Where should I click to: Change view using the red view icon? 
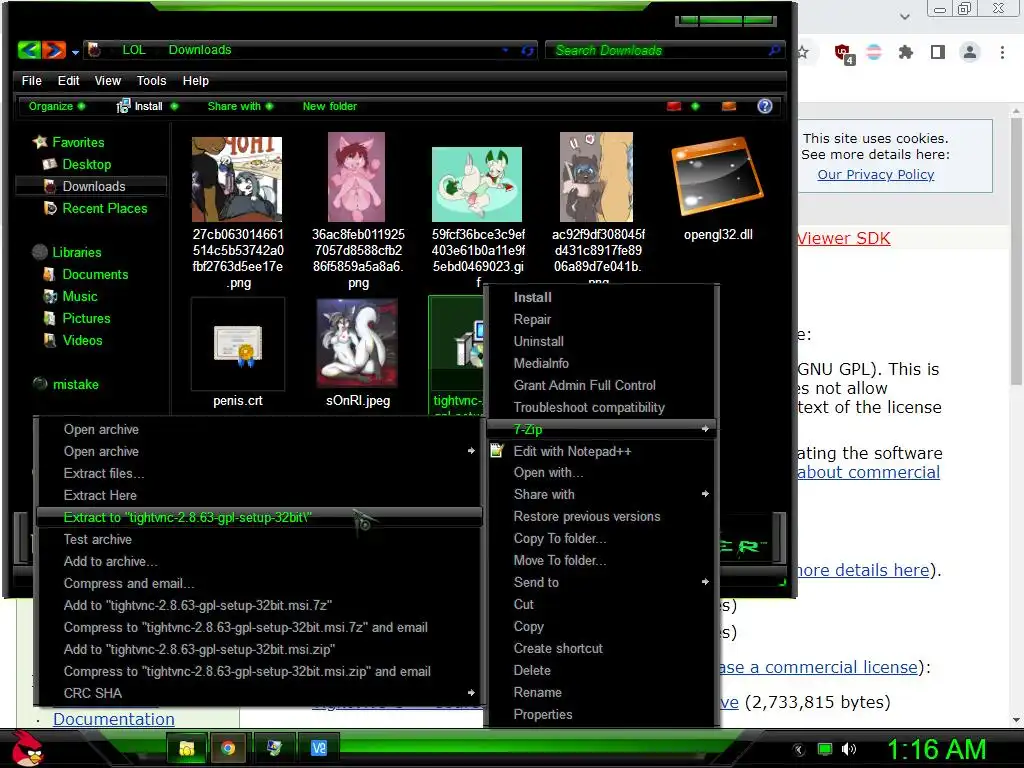[x=674, y=106]
